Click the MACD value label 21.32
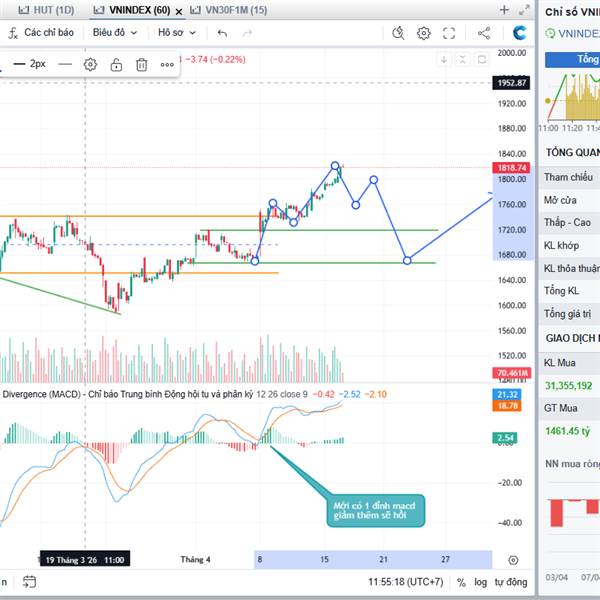Image resolution: width=600 pixels, height=600 pixels. pyautogui.click(x=507, y=394)
